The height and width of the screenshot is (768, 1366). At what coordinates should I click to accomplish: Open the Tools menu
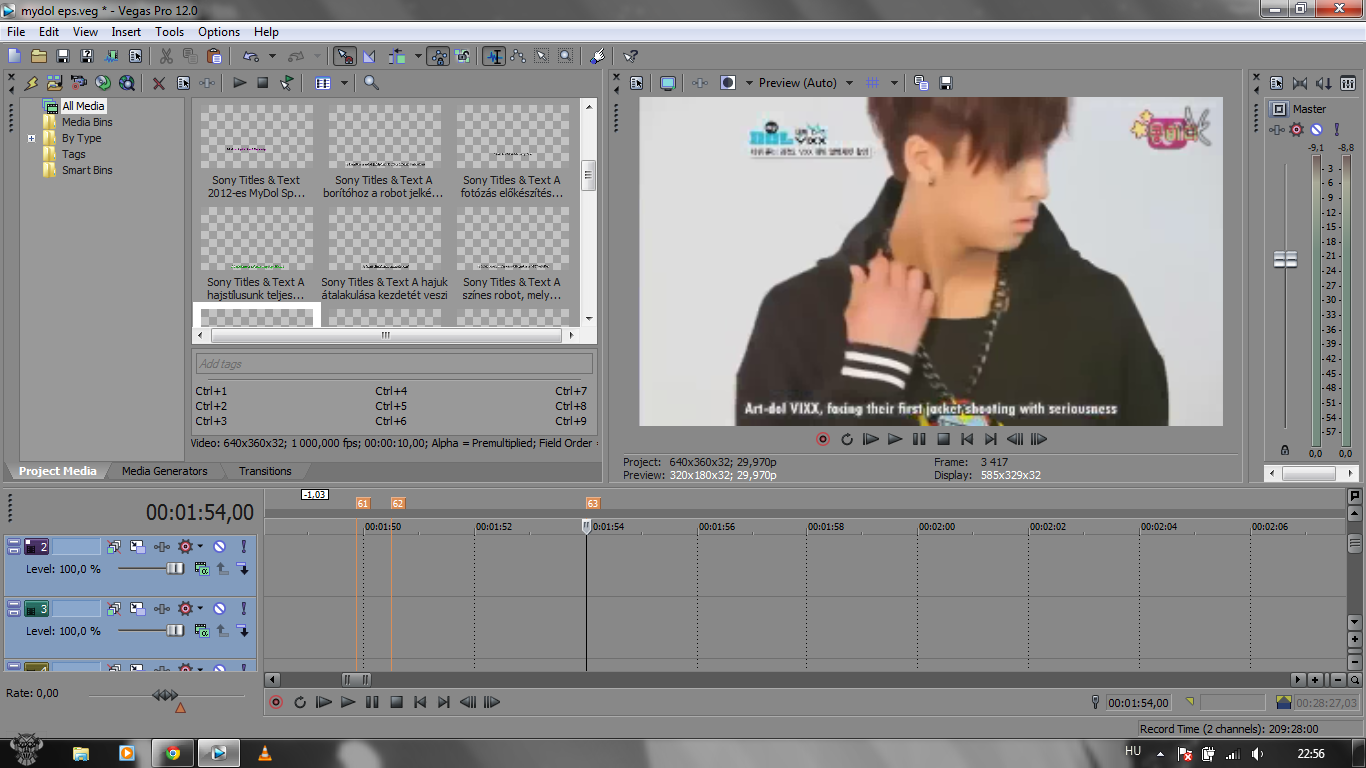pos(169,32)
